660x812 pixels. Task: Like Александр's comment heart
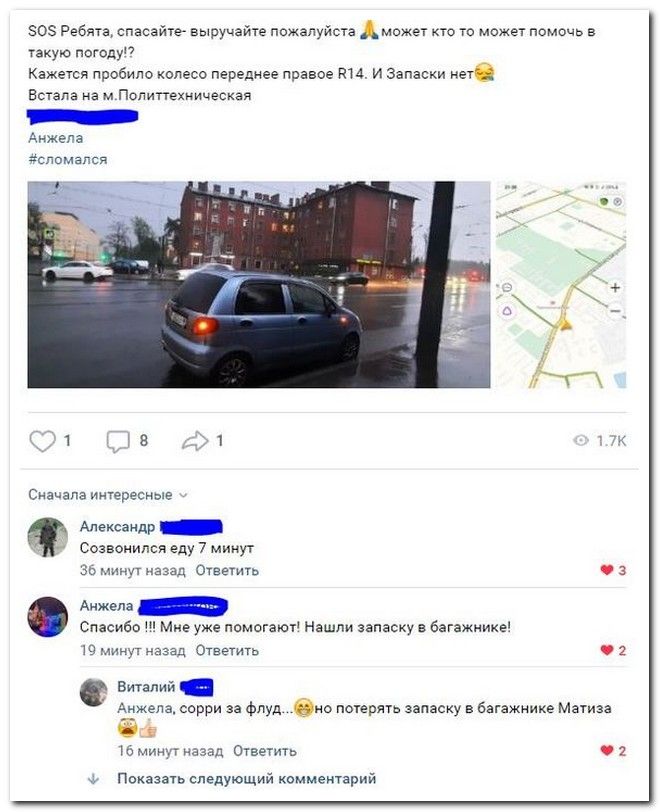[x=607, y=571]
